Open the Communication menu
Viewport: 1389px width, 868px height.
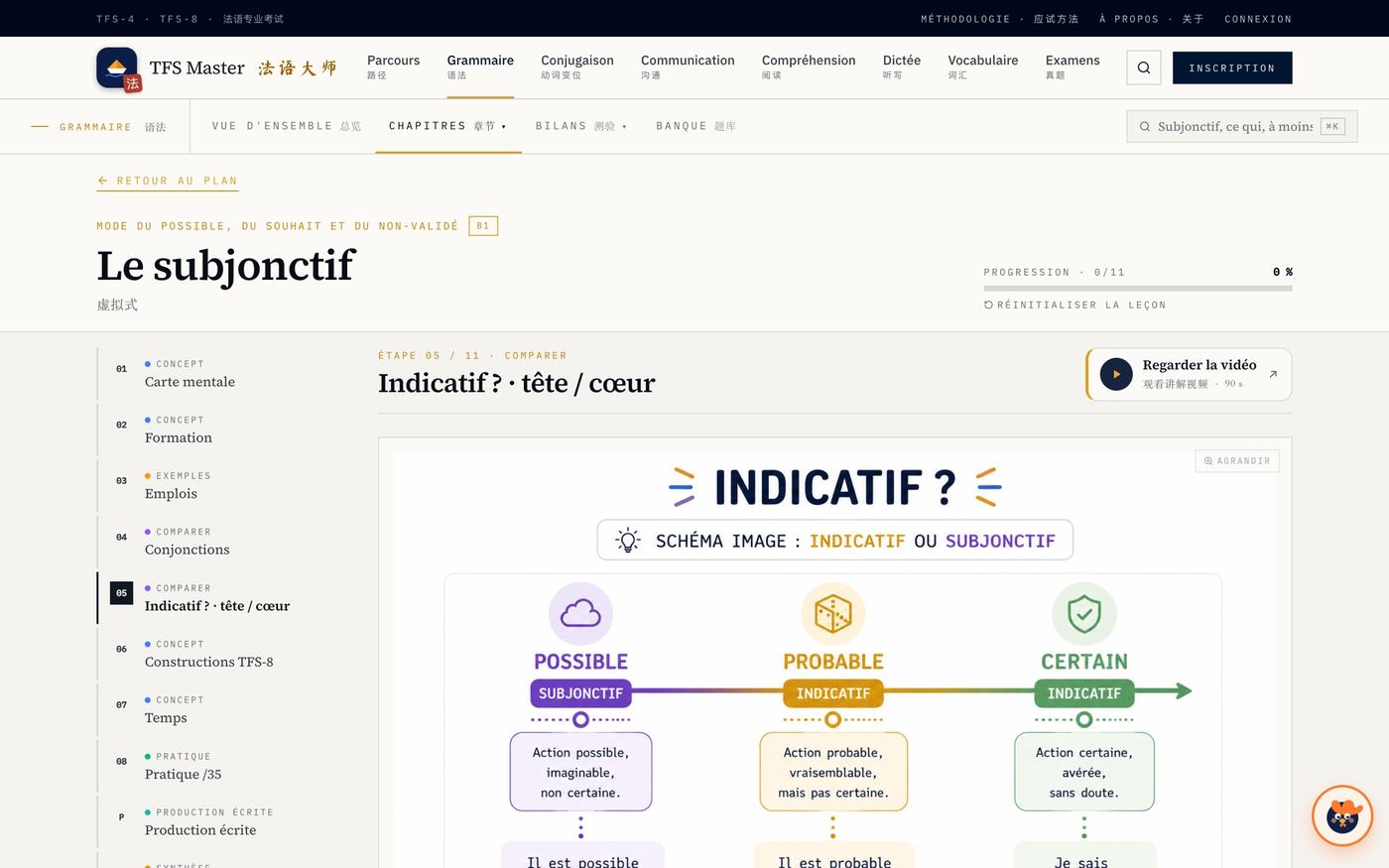(688, 66)
